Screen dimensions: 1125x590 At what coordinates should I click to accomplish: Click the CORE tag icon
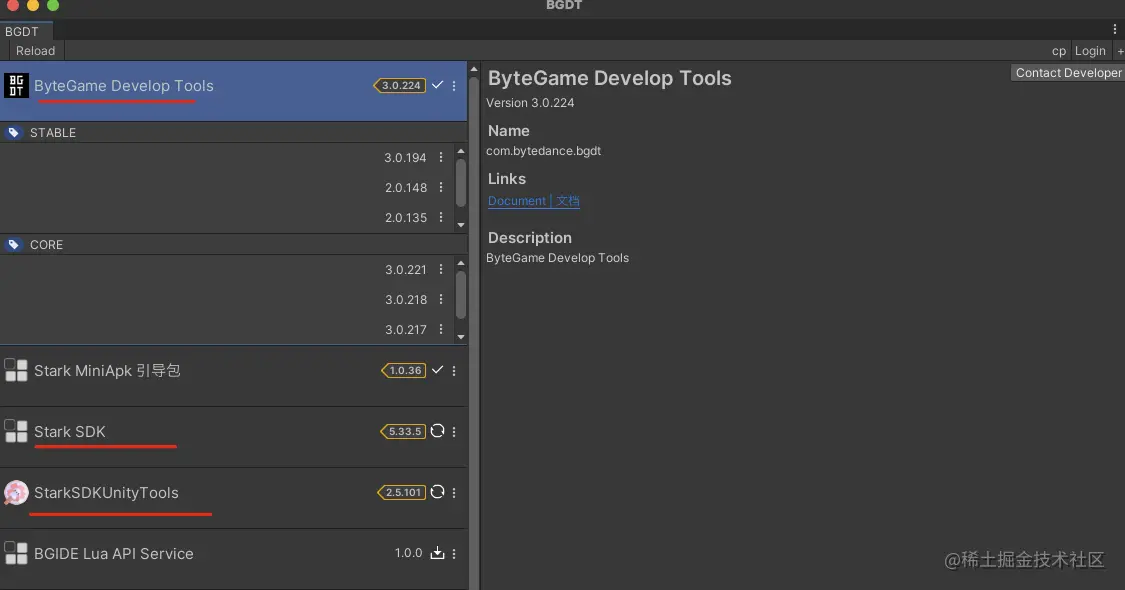(x=14, y=245)
